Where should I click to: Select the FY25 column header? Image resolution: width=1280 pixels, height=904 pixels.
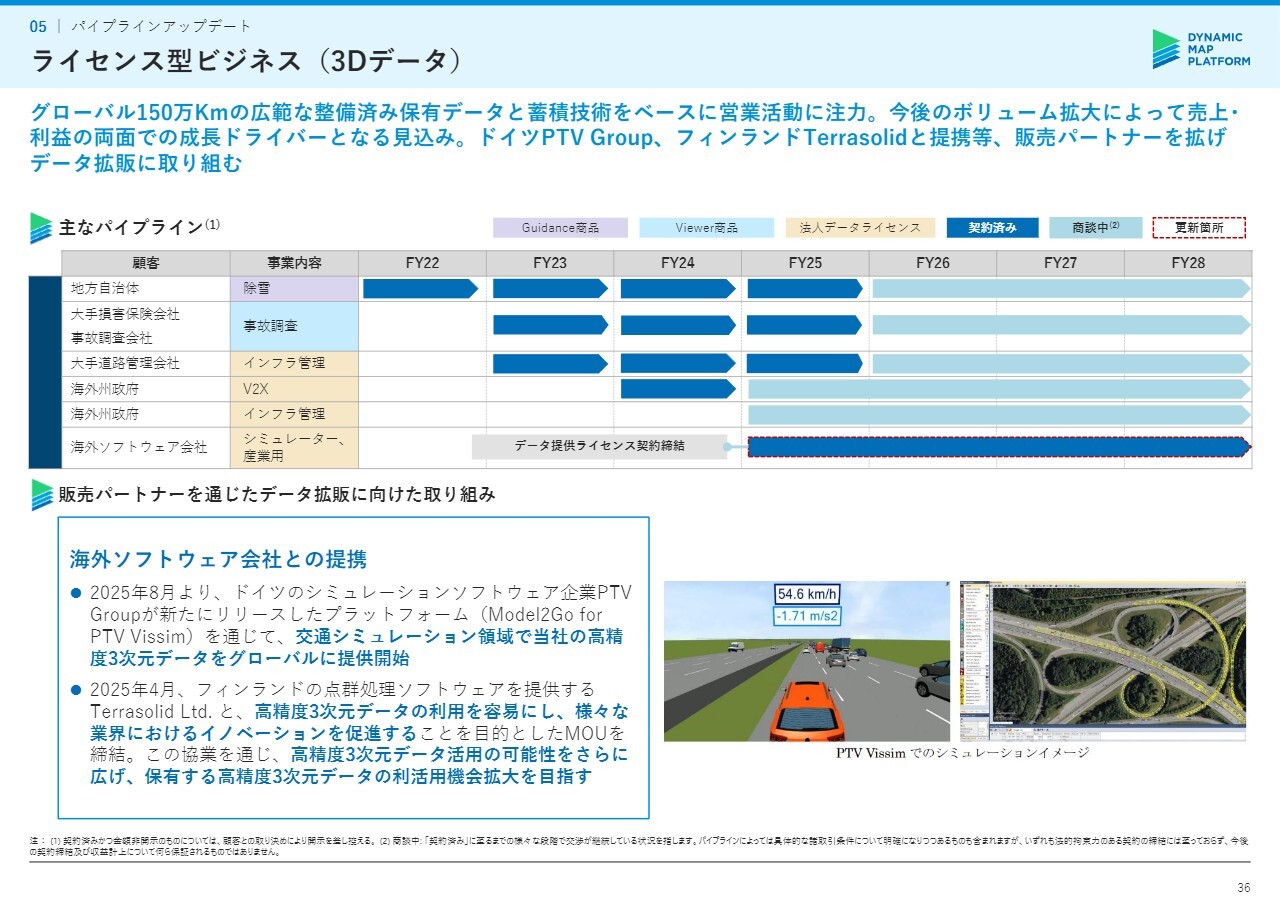pos(805,264)
